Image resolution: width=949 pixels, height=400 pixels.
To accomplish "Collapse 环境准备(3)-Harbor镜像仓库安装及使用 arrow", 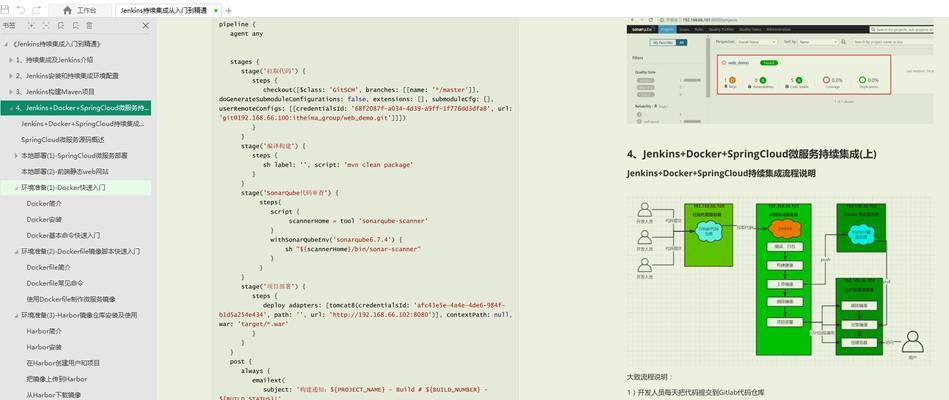I will tap(16, 315).
